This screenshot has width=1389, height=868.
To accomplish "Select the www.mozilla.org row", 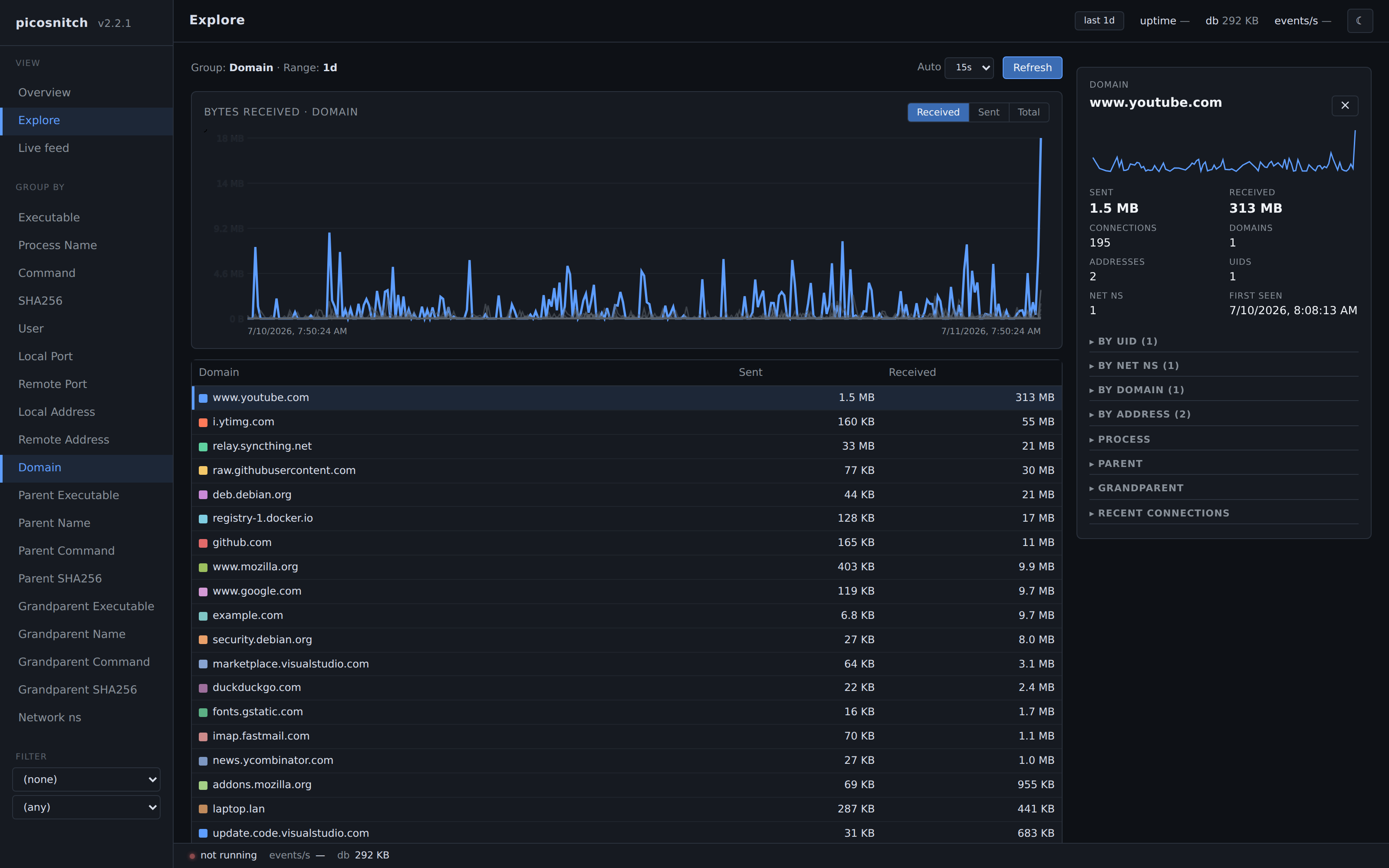I will (626, 567).
